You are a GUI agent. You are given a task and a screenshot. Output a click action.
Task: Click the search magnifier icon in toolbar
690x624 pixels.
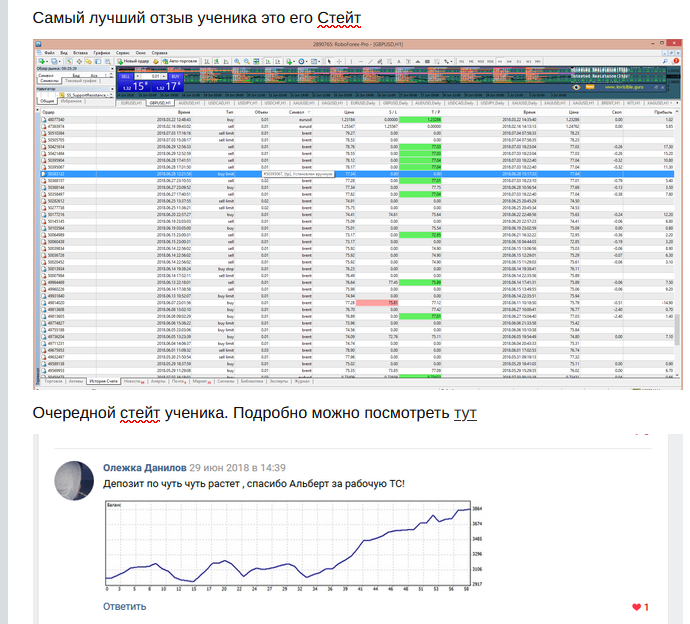(x=665, y=61)
